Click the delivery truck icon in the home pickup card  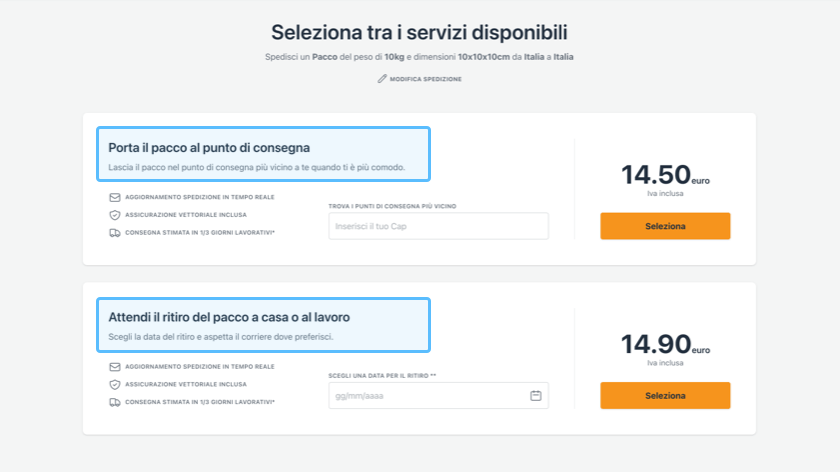point(115,402)
